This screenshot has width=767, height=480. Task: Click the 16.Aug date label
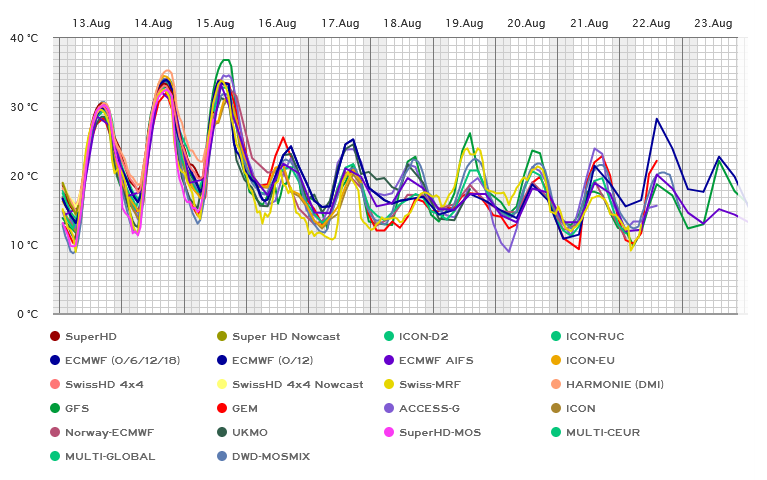277,23
